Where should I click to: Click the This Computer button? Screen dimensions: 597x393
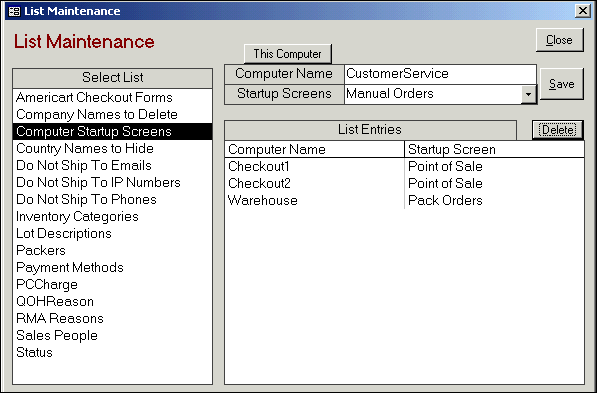click(287, 54)
